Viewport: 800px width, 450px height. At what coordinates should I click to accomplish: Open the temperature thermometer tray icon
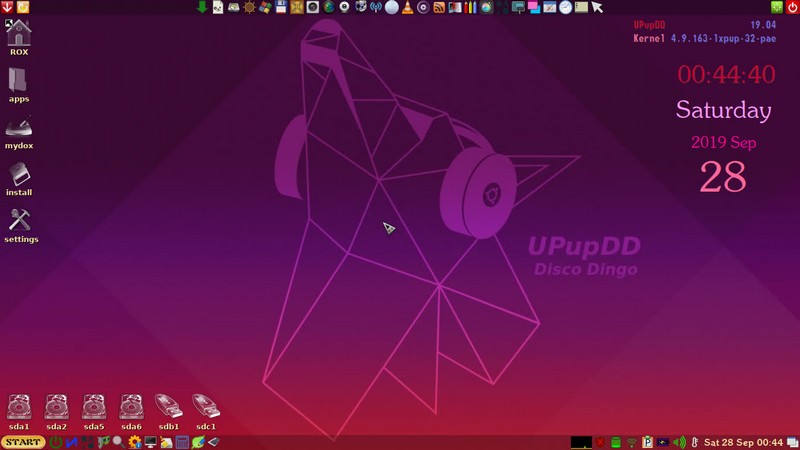694,442
